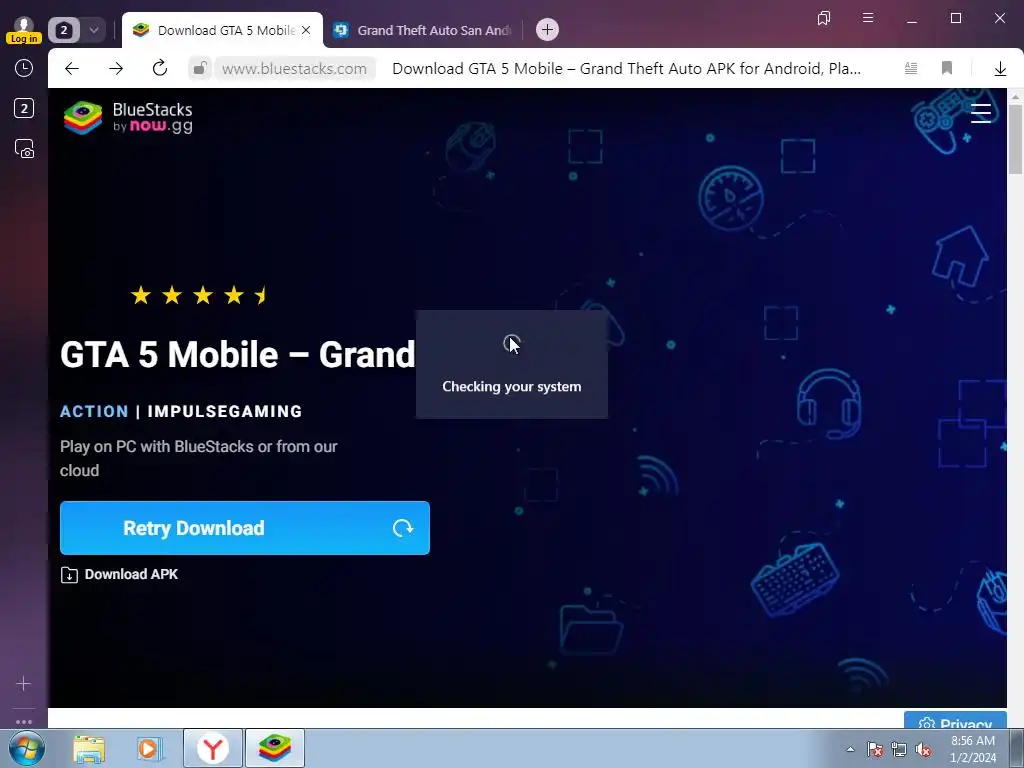Click the network tray icon

click(x=899, y=749)
